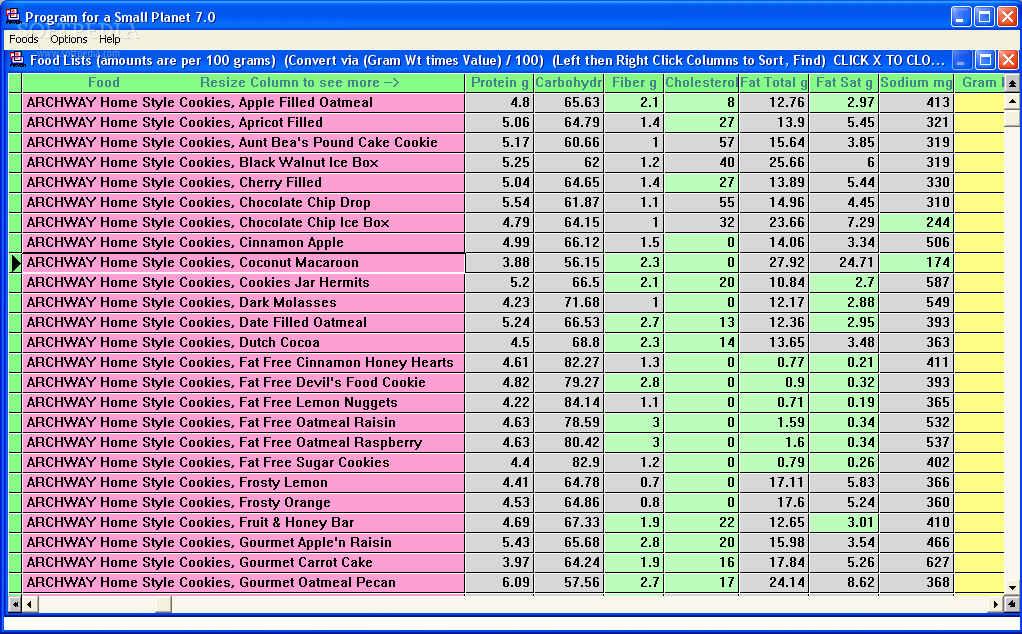
Task: Select Gourmet Apple'n Raisin row
Action: point(244,542)
